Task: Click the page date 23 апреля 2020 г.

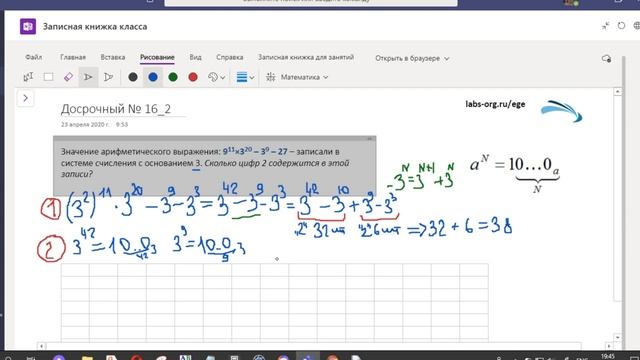Action: tap(85, 124)
